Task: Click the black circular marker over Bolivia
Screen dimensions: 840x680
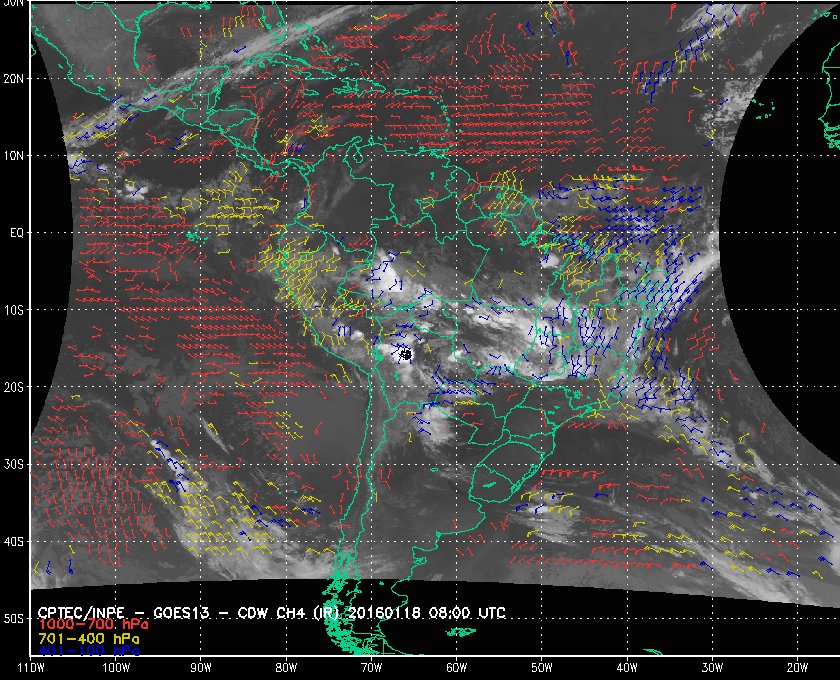Action: coord(406,354)
